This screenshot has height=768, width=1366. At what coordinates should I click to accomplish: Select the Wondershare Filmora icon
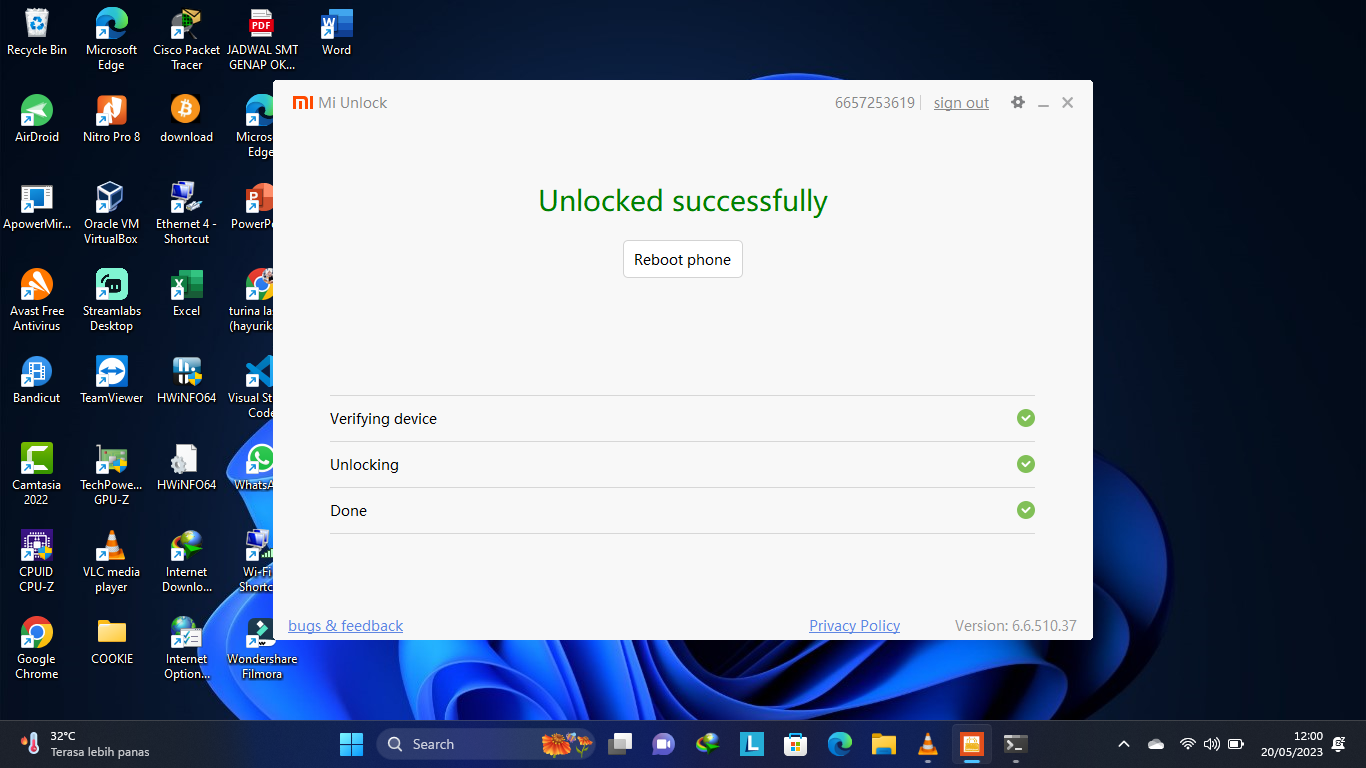261,648
